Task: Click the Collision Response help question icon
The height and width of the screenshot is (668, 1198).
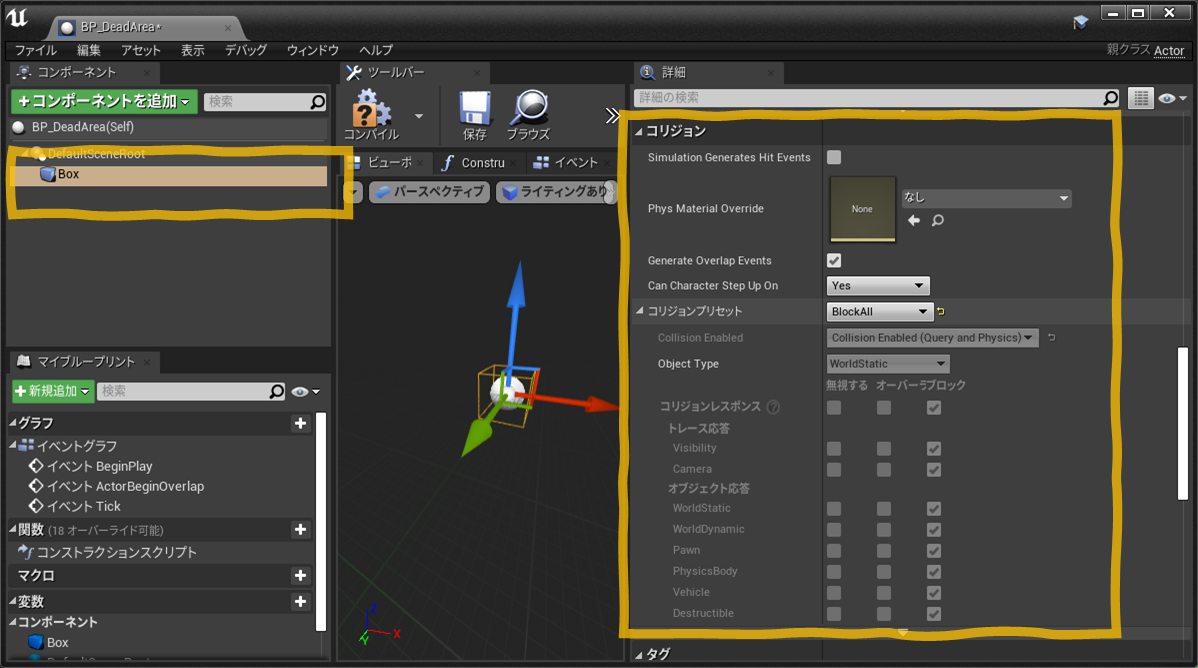Action: 773,407
